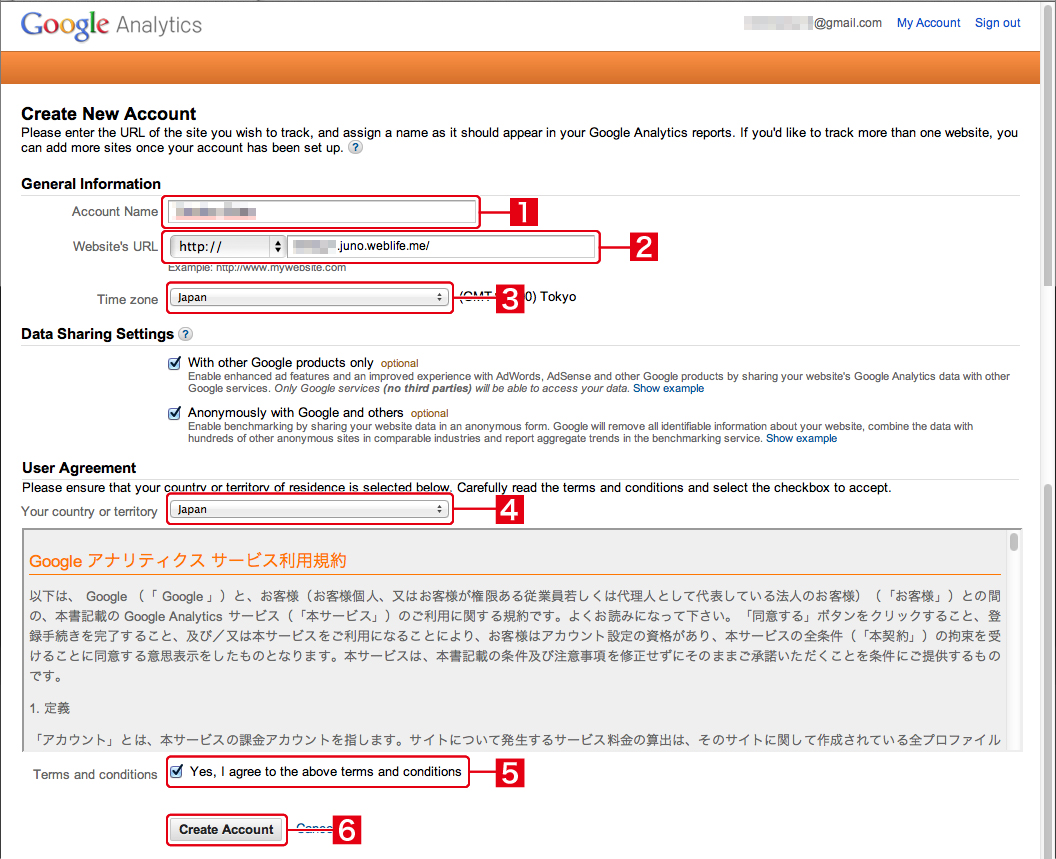Click '1. 定義' heading in terms
Viewport: 1056px width, 859px height.
[x=50, y=708]
